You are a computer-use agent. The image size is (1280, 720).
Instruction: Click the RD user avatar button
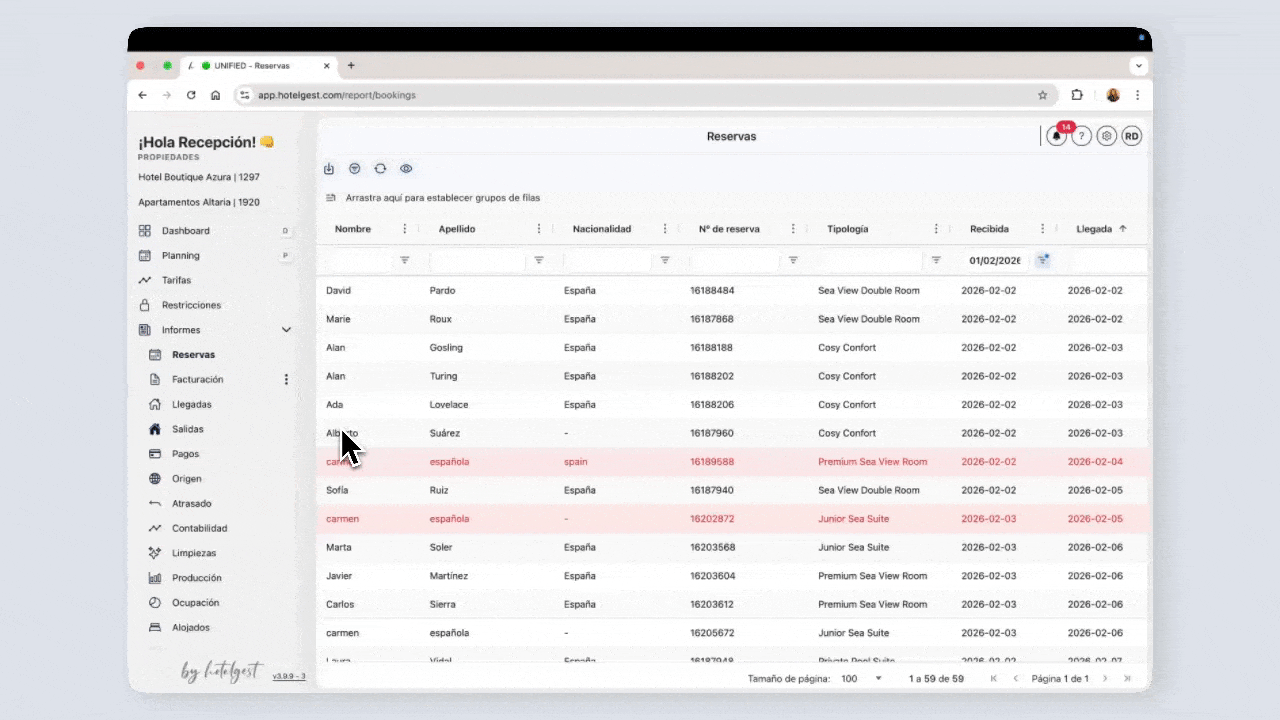tap(1131, 137)
